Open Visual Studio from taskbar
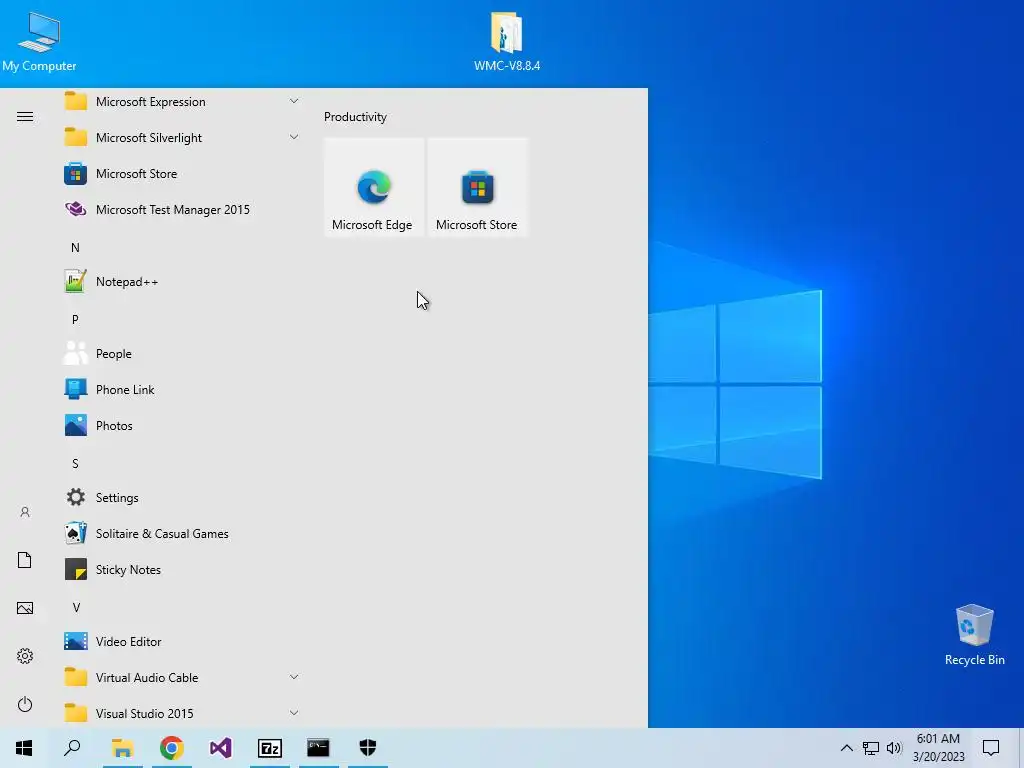The height and width of the screenshot is (768, 1024). (221, 748)
